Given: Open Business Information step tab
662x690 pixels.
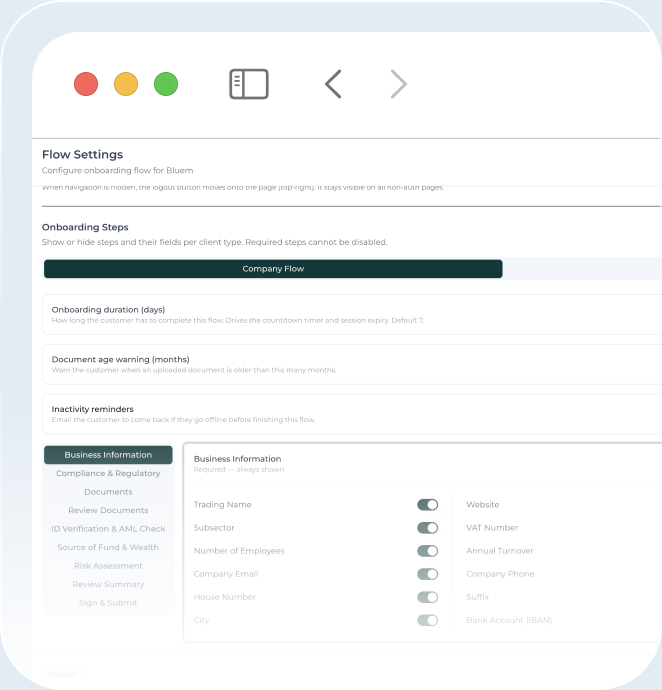Looking at the screenshot, I should pos(108,455).
